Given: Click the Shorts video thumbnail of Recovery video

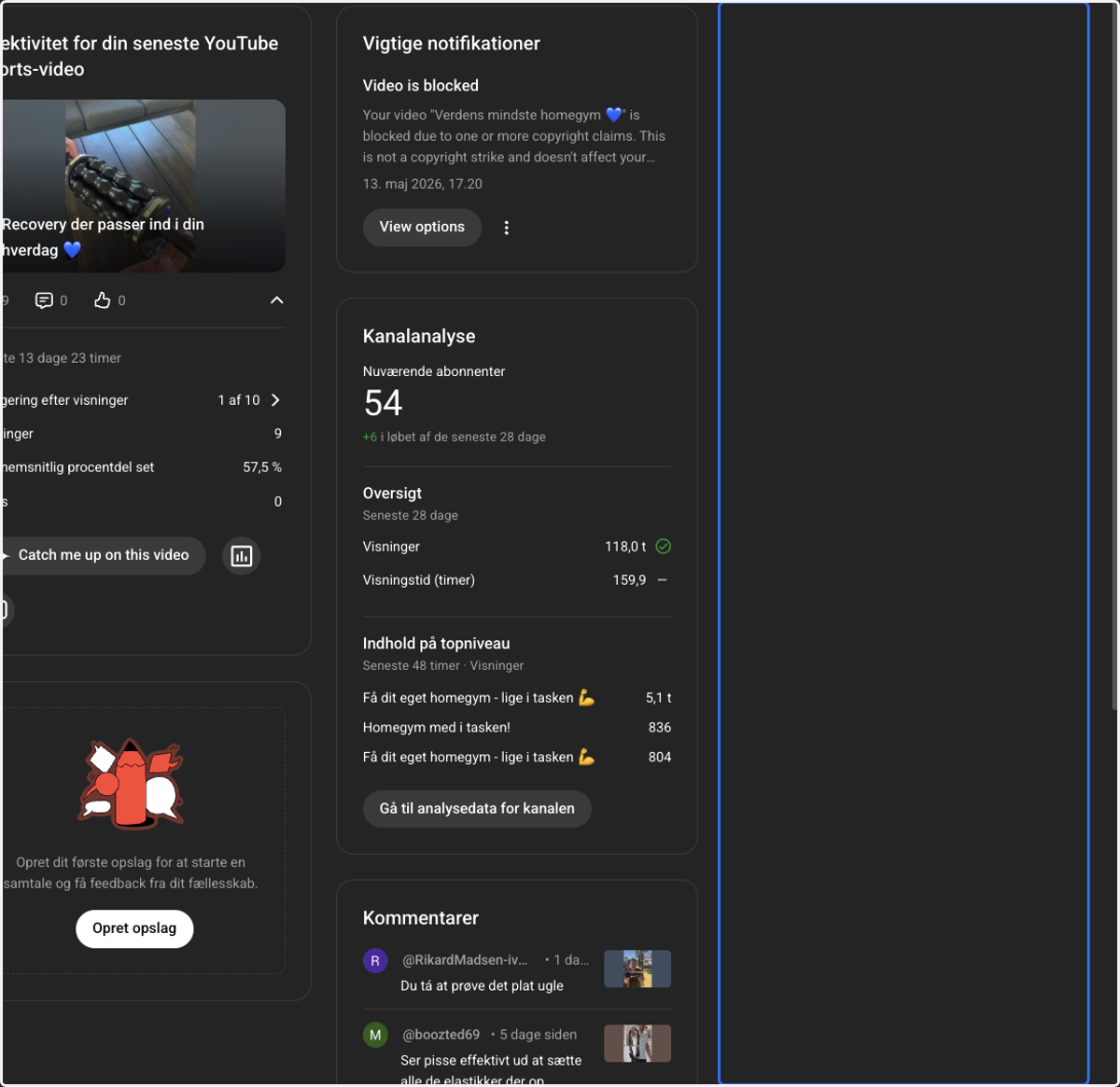Looking at the screenshot, I should coord(143,186).
